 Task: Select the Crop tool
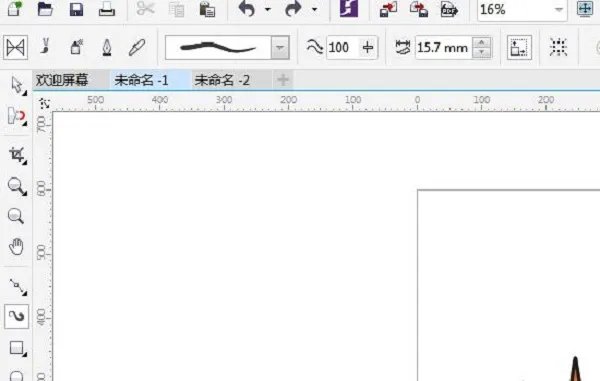tap(17, 155)
